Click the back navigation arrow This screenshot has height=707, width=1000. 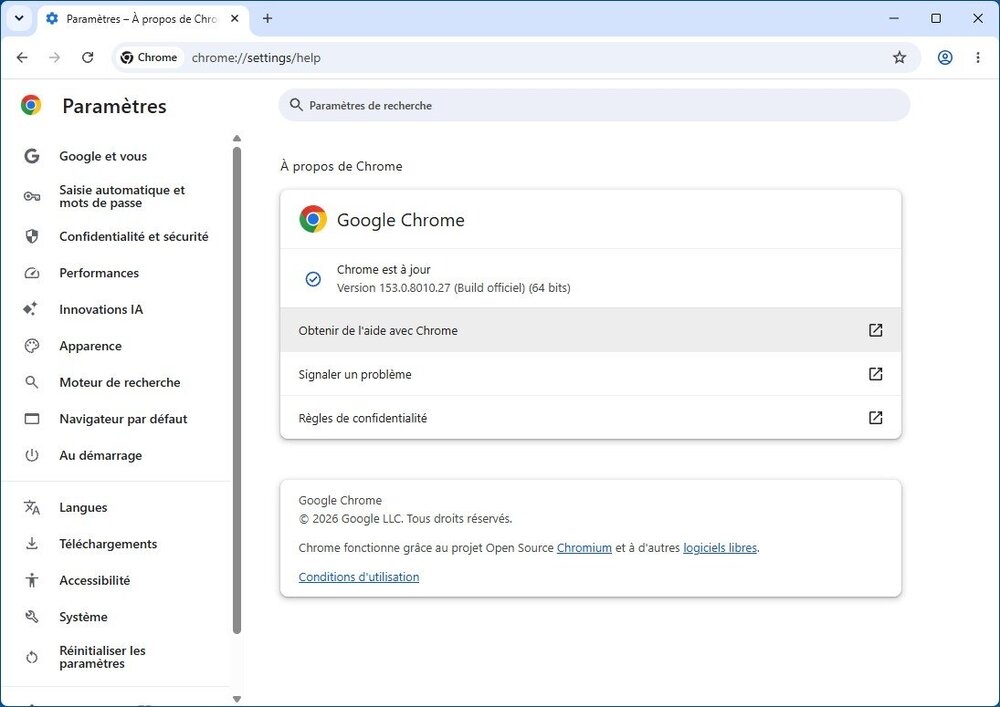pos(22,57)
